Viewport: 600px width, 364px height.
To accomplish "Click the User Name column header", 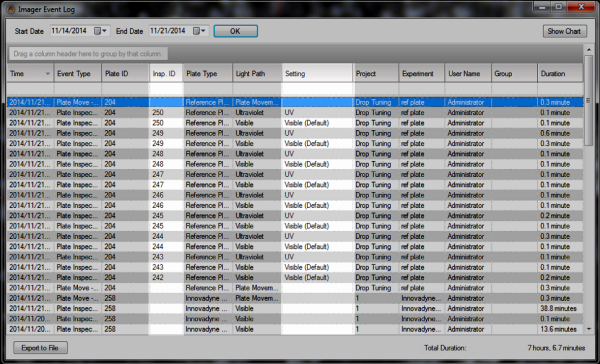I will 468,73.
